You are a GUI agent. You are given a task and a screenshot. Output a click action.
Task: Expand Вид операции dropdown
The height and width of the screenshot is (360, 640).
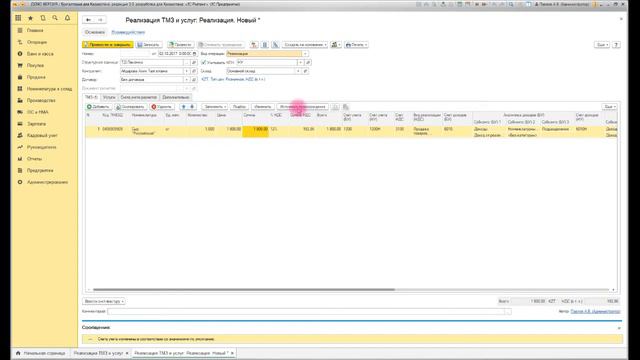click(x=305, y=53)
